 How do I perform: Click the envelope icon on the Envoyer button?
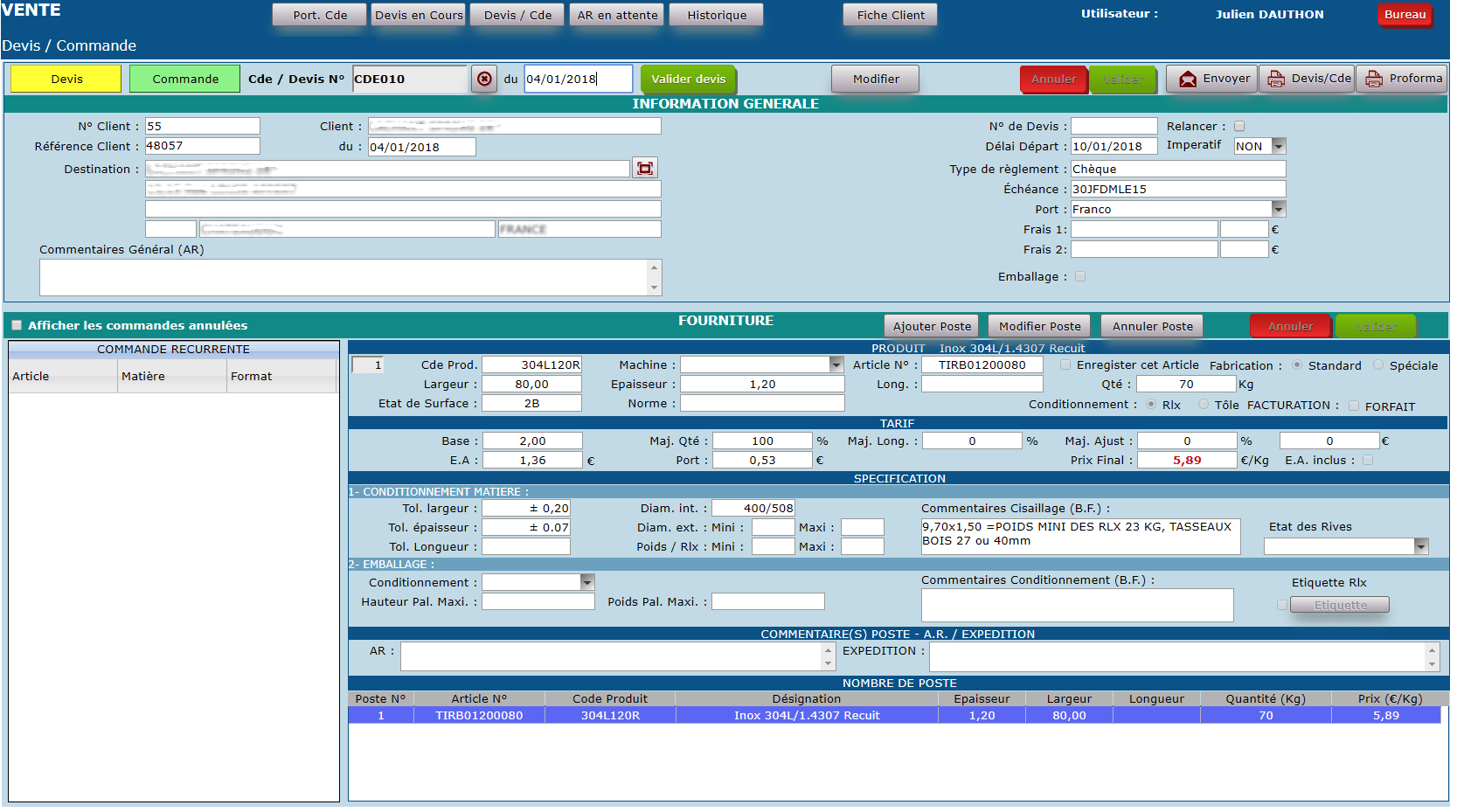pos(1188,80)
